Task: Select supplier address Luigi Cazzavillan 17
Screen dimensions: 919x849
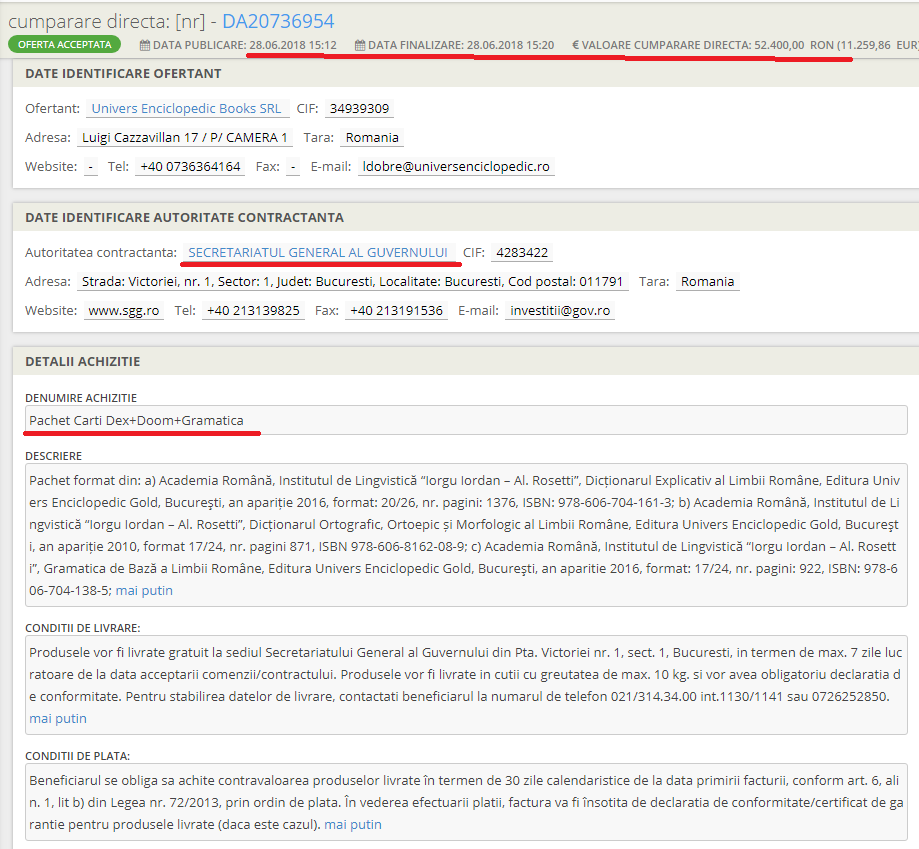Action: (x=185, y=138)
